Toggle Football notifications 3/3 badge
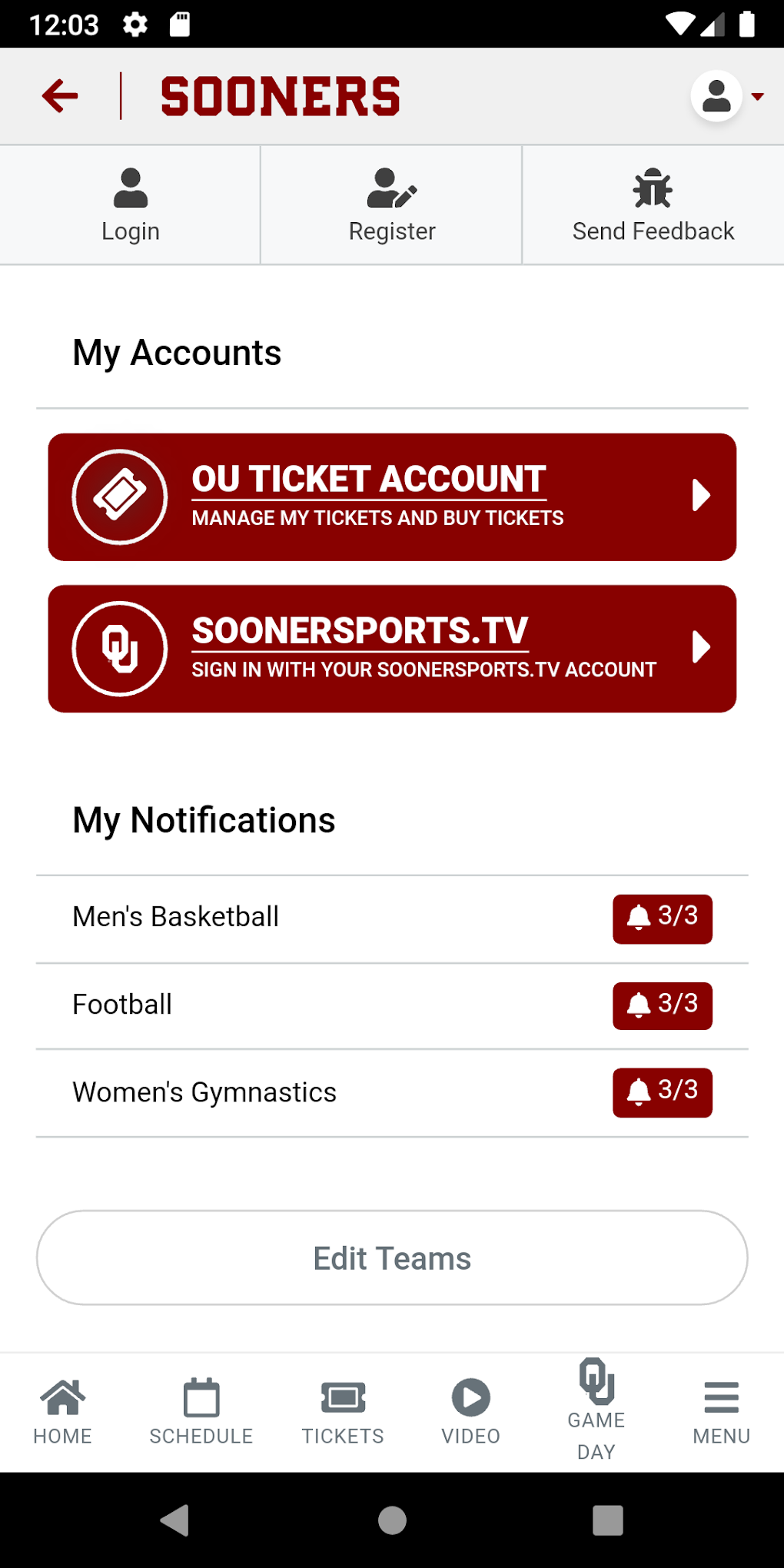784x1568 pixels. (663, 1005)
